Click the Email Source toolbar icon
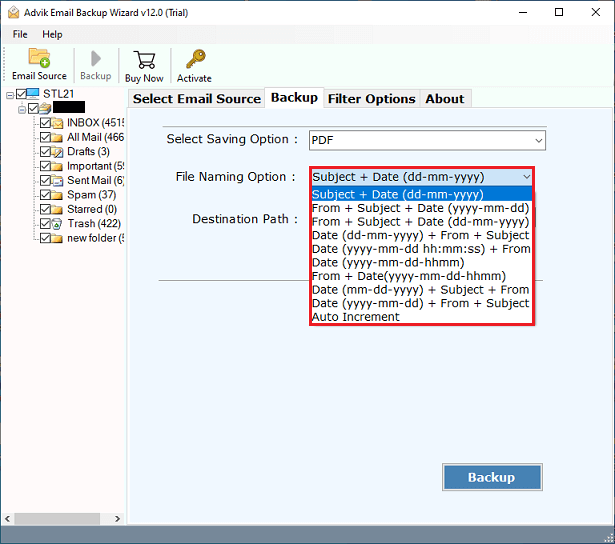This screenshot has height=544, width=615. 39,58
